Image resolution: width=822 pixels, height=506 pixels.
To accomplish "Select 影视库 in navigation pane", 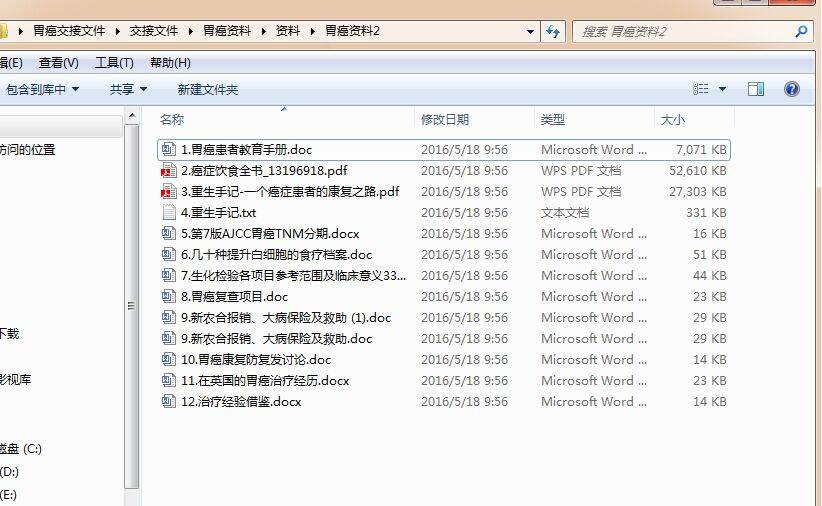I will tap(16, 379).
